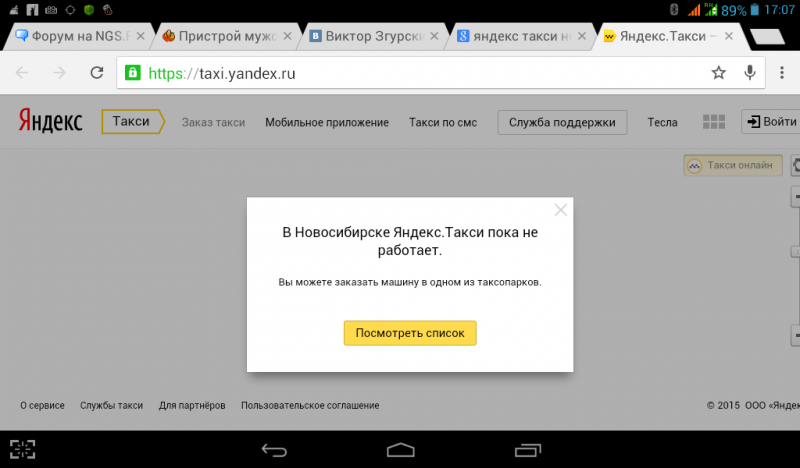The width and height of the screenshot is (800, 468).
Task: Toggle Такси онлайн map button
Action: pos(733,165)
